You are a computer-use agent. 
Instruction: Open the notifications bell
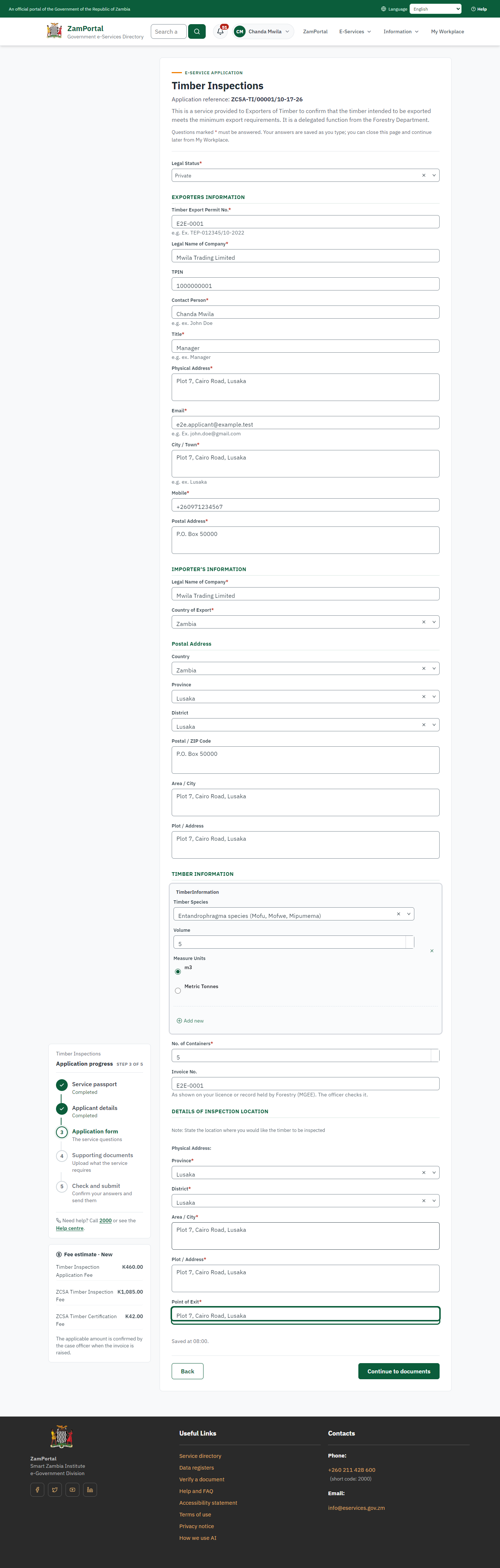click(x=220, y=32)
